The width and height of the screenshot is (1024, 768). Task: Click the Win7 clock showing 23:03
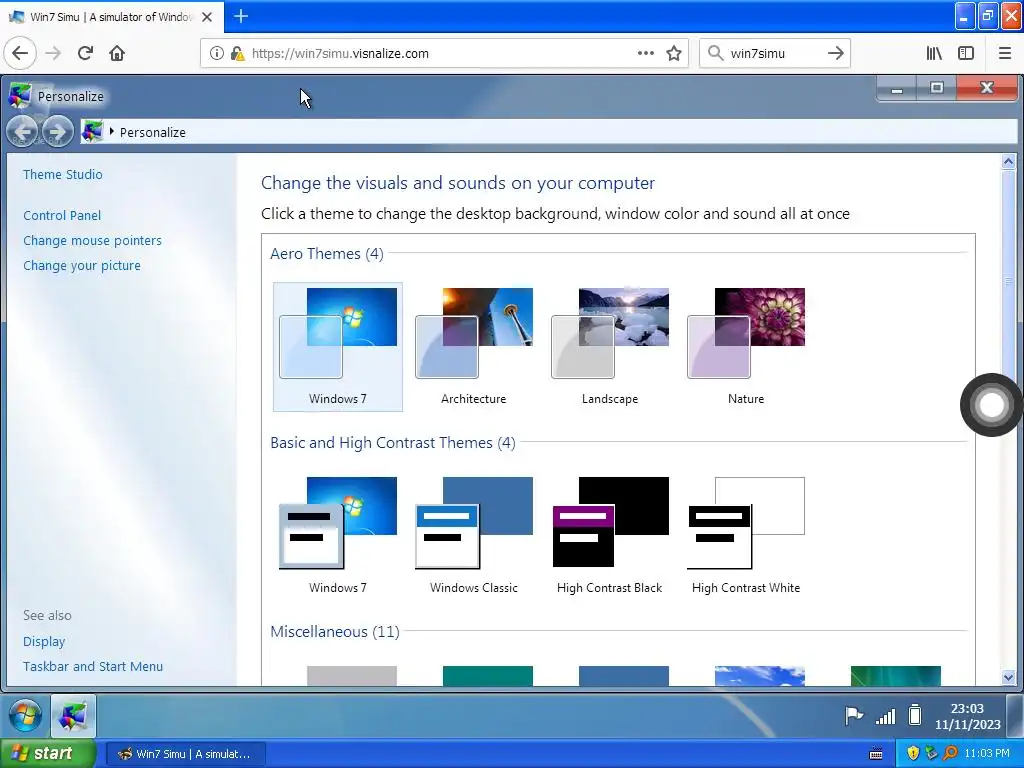point(967,716)
